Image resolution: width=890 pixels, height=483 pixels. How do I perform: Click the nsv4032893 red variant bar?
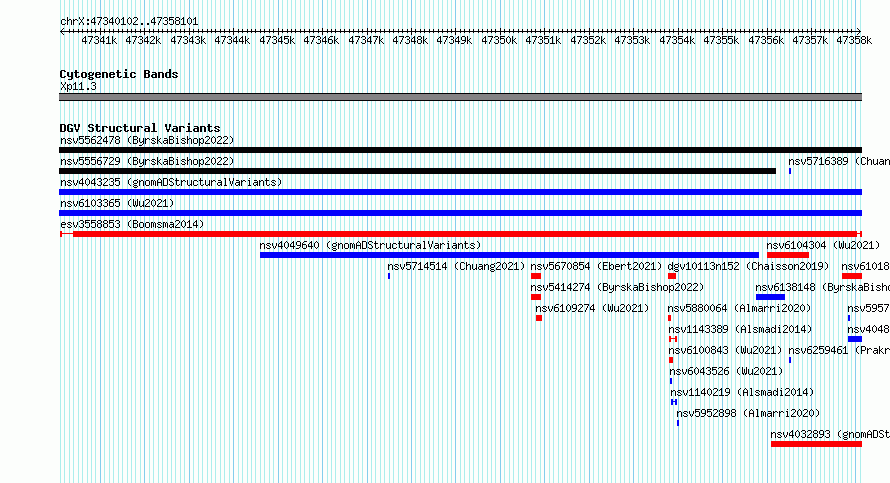coord(816,444)
